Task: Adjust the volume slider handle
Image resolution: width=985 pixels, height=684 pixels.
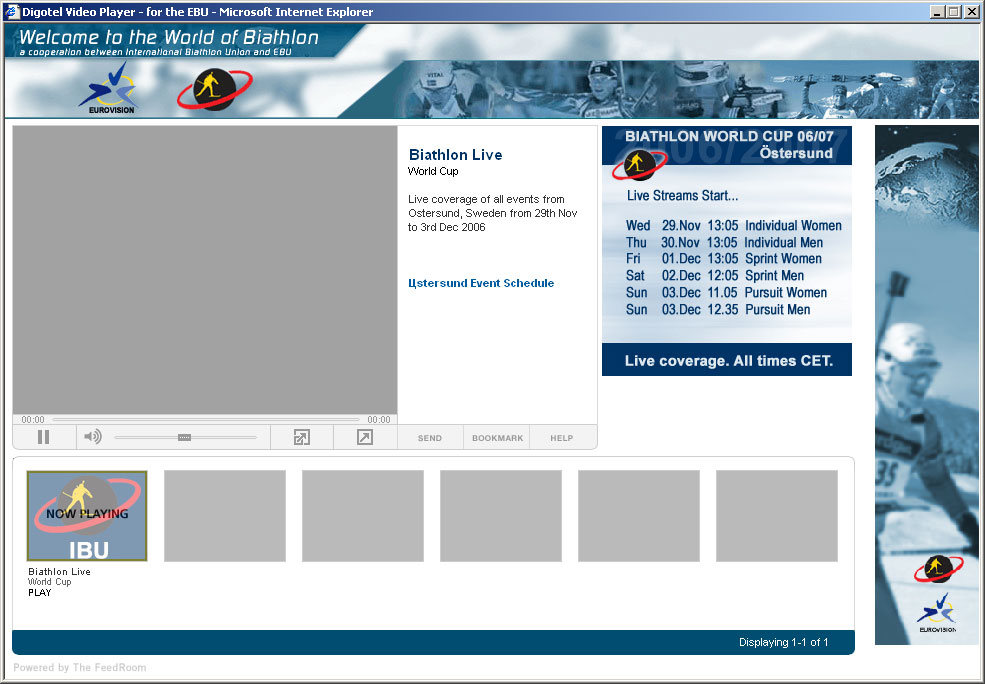Action: pyautogui.click(x=184, y=437)
